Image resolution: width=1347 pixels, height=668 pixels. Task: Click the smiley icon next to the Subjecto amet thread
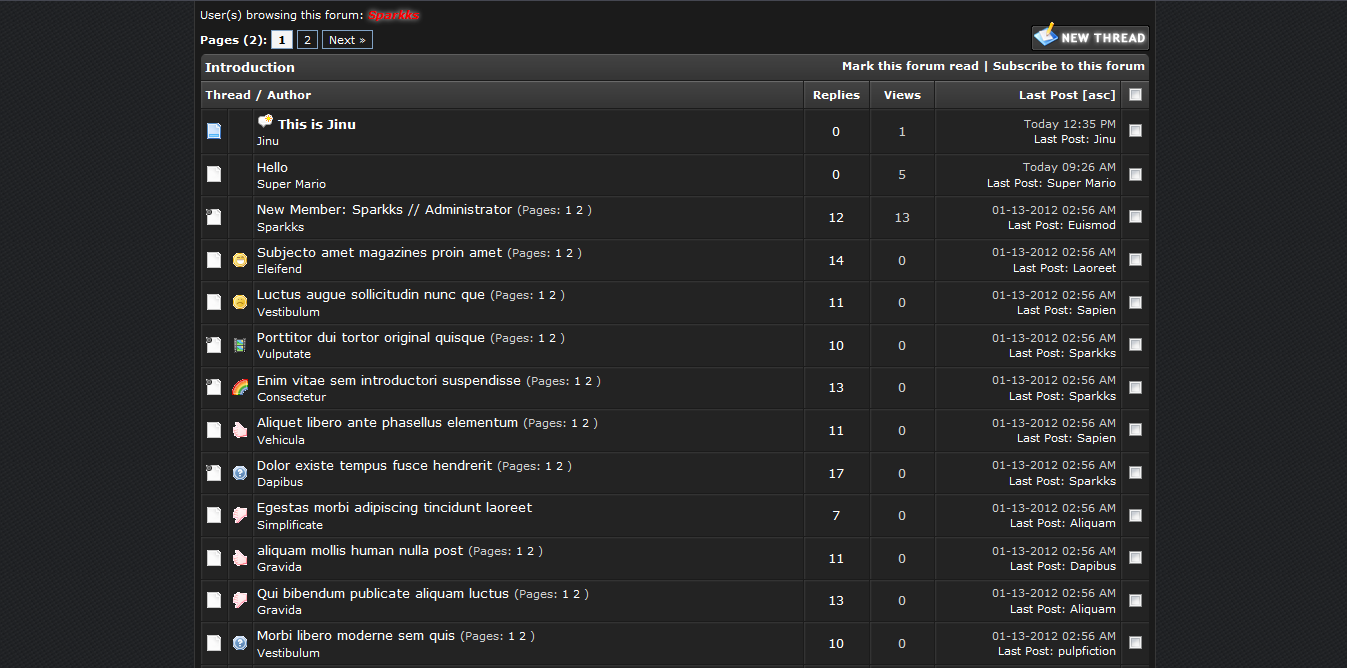click(240, 260)
